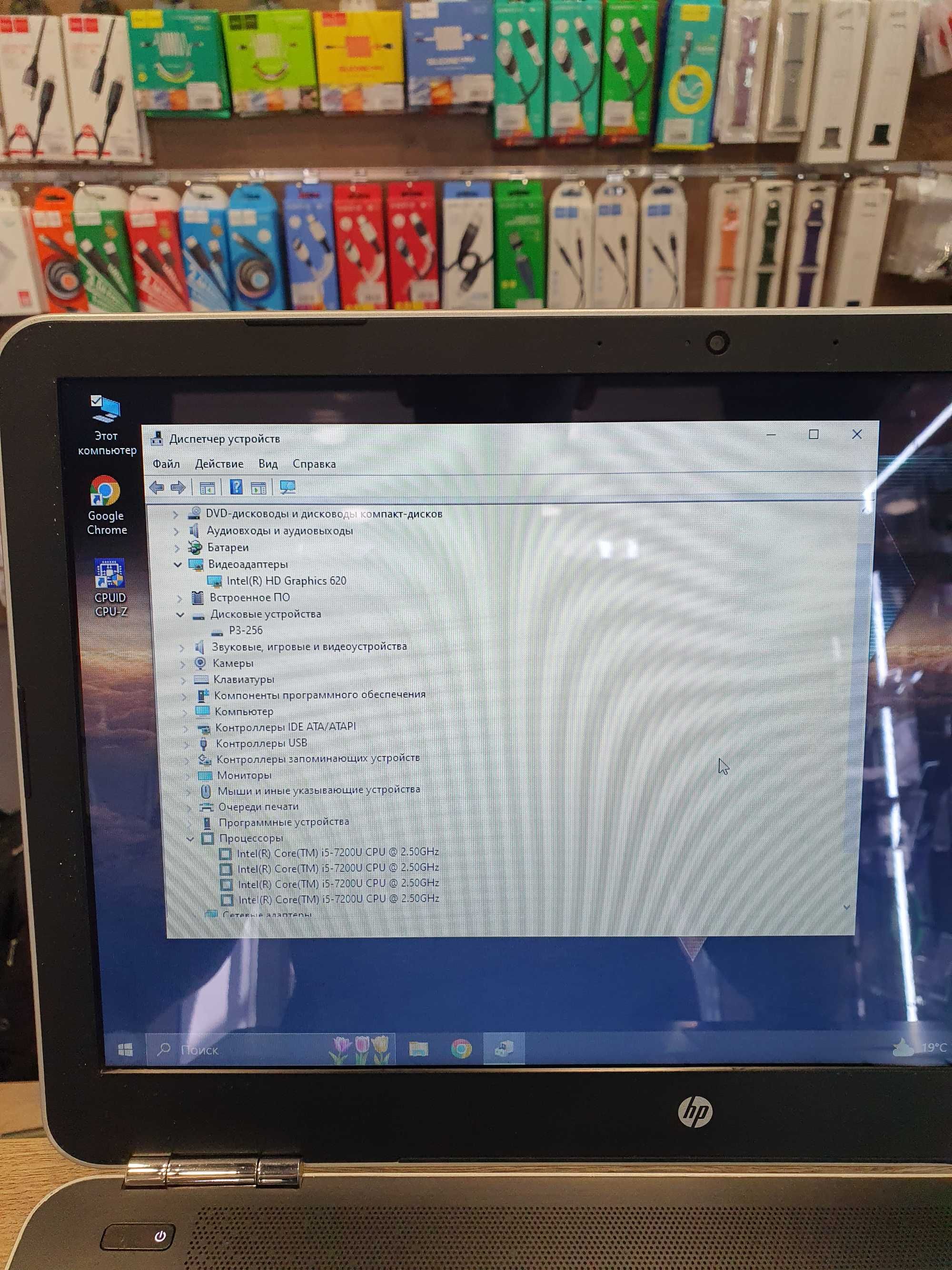
Task: Expand the Процессоры category tree
Action: point(176,840)
